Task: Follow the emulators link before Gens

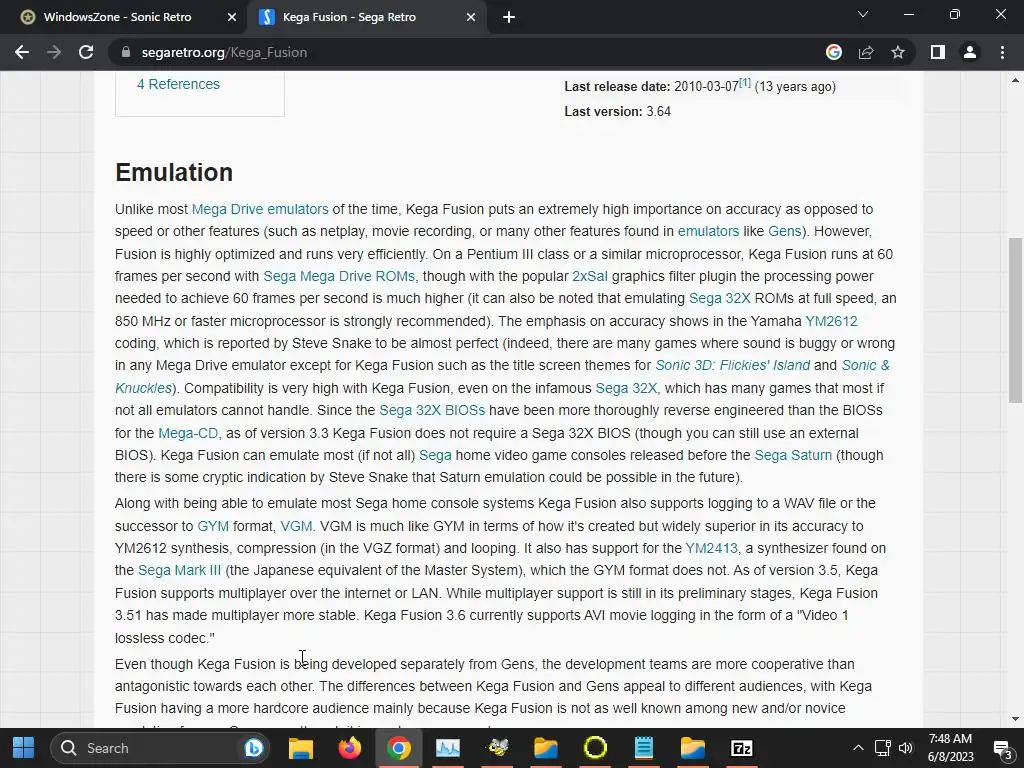Action: tap(708, 231)
